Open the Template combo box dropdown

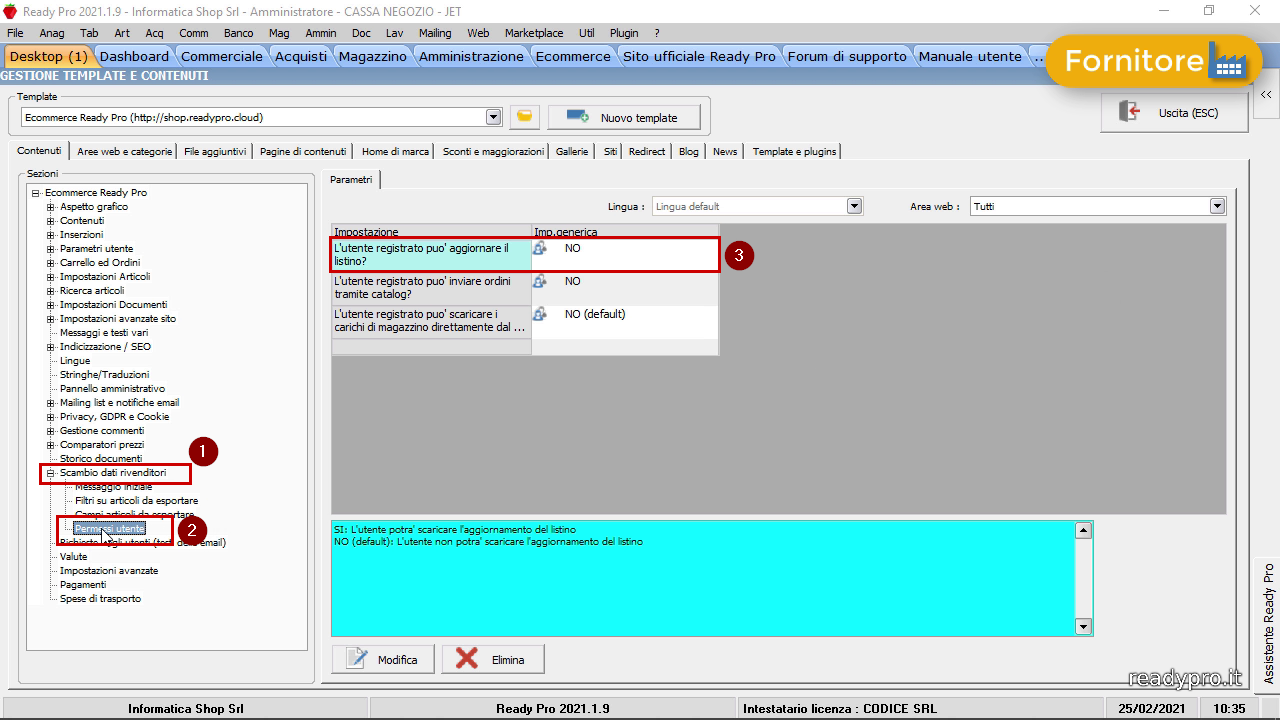coord(493,117)
